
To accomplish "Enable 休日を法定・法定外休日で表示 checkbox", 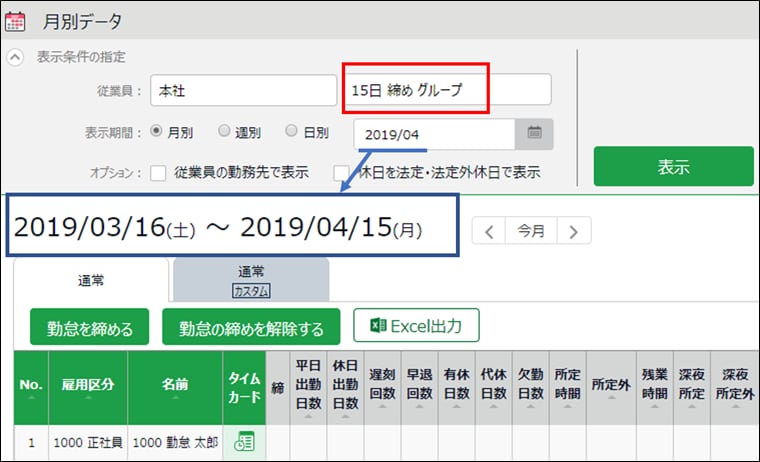I will pos(341,173).
